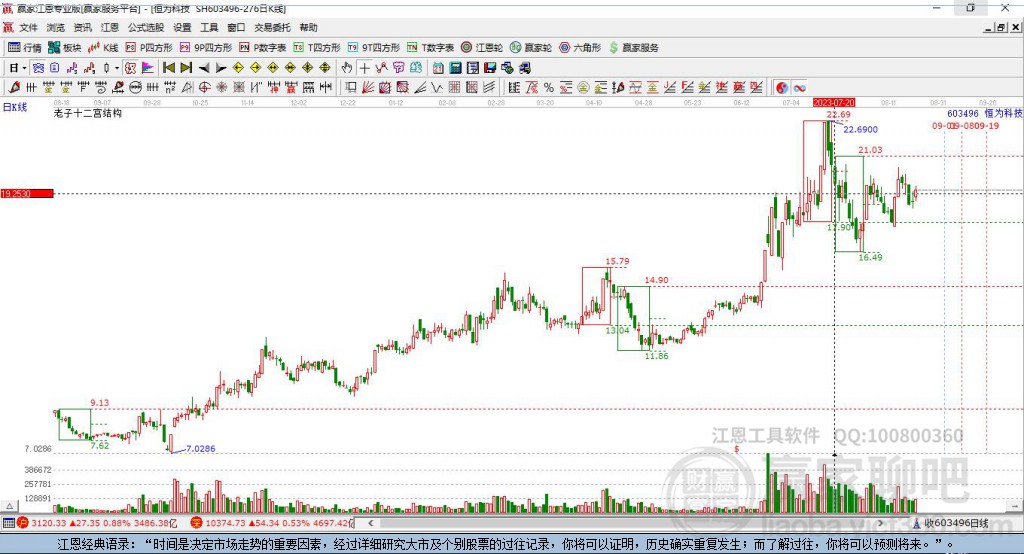Open the T数字表 tool
Image resolution: width=1024 pixels, height=554 pixels.
(x=430, y=48)
